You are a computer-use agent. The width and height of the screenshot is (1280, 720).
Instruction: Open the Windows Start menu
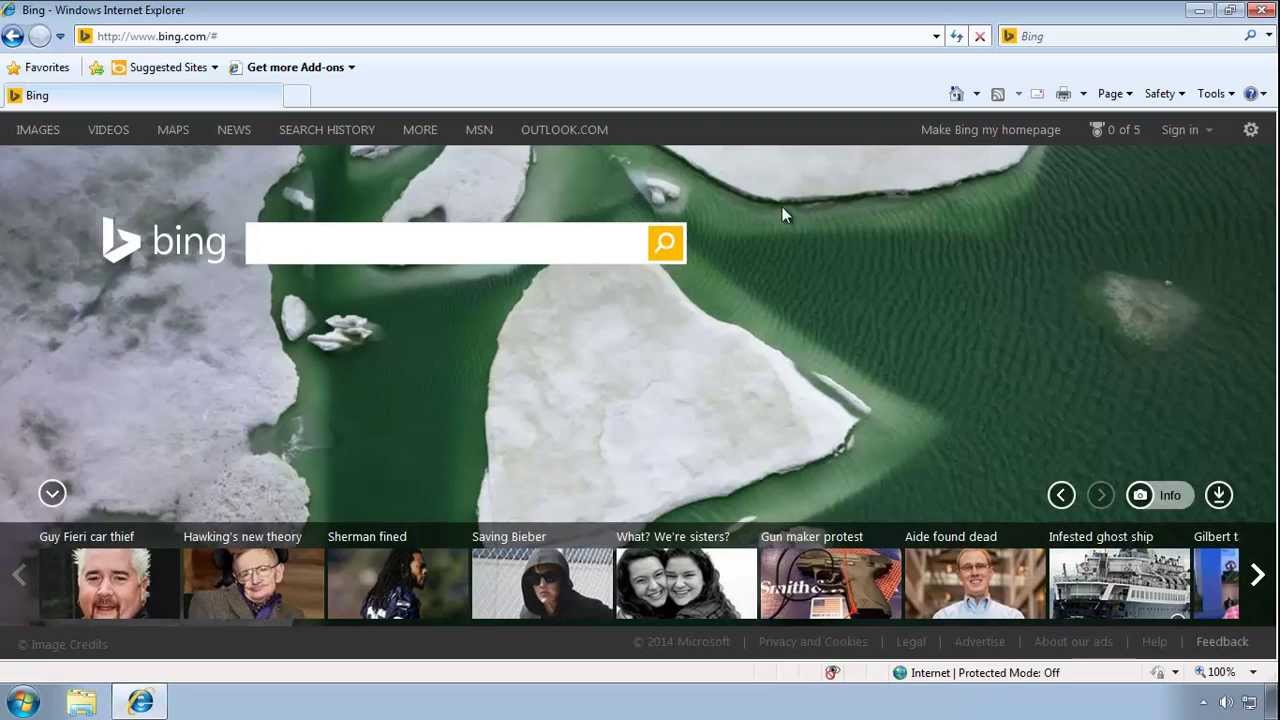[24, 702]
